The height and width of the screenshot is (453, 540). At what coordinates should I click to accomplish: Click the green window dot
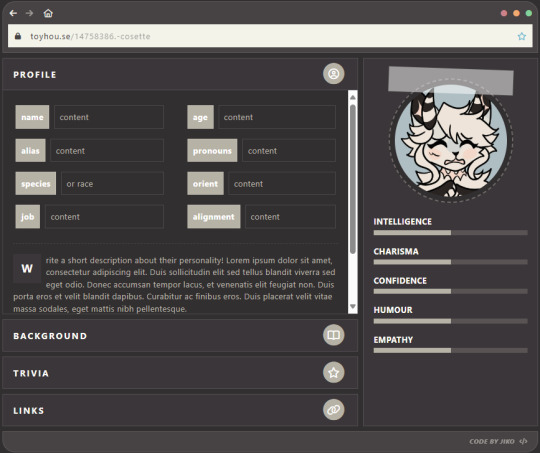(529, 13)
